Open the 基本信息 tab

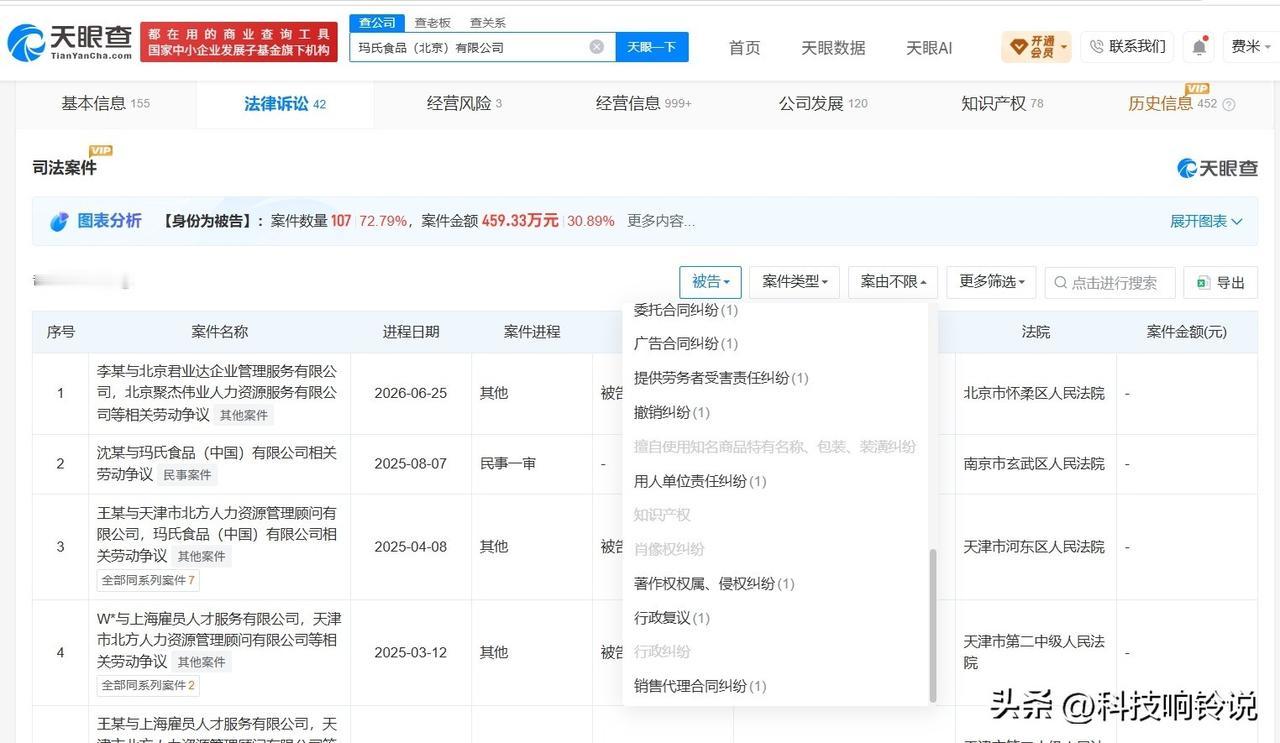[x=106, y=103]
